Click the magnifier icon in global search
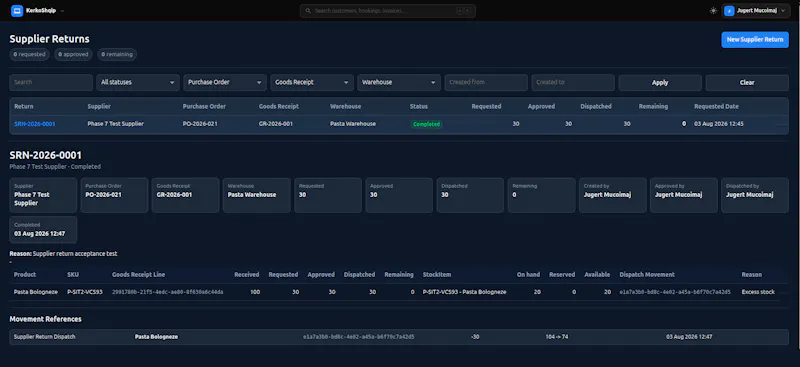This screenshot has height=367, width=800. tap(308, 11)
